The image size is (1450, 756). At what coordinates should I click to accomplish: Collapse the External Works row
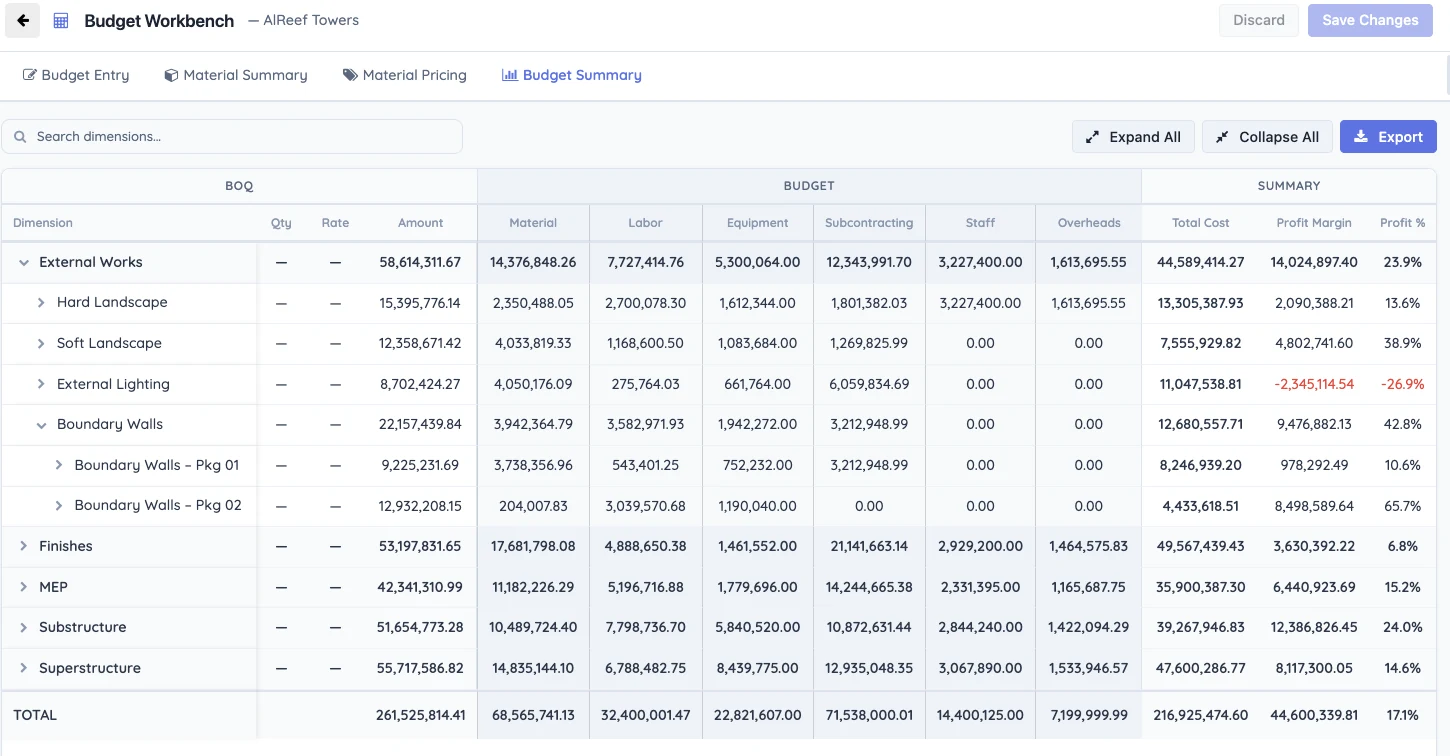(24, 263)
